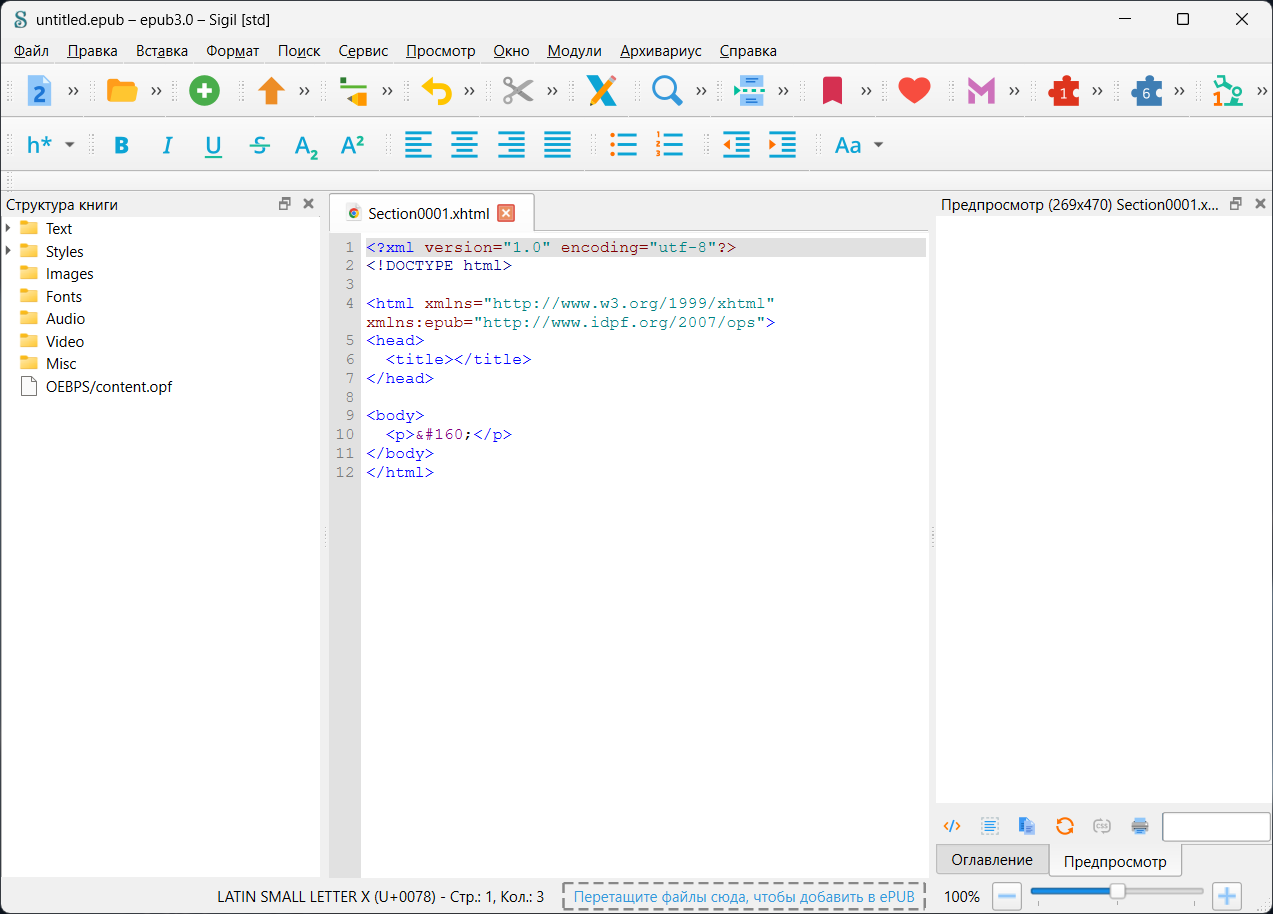Open Find and Replace magnifier icon
The image size is (1273, 914).
click(667, 91)
